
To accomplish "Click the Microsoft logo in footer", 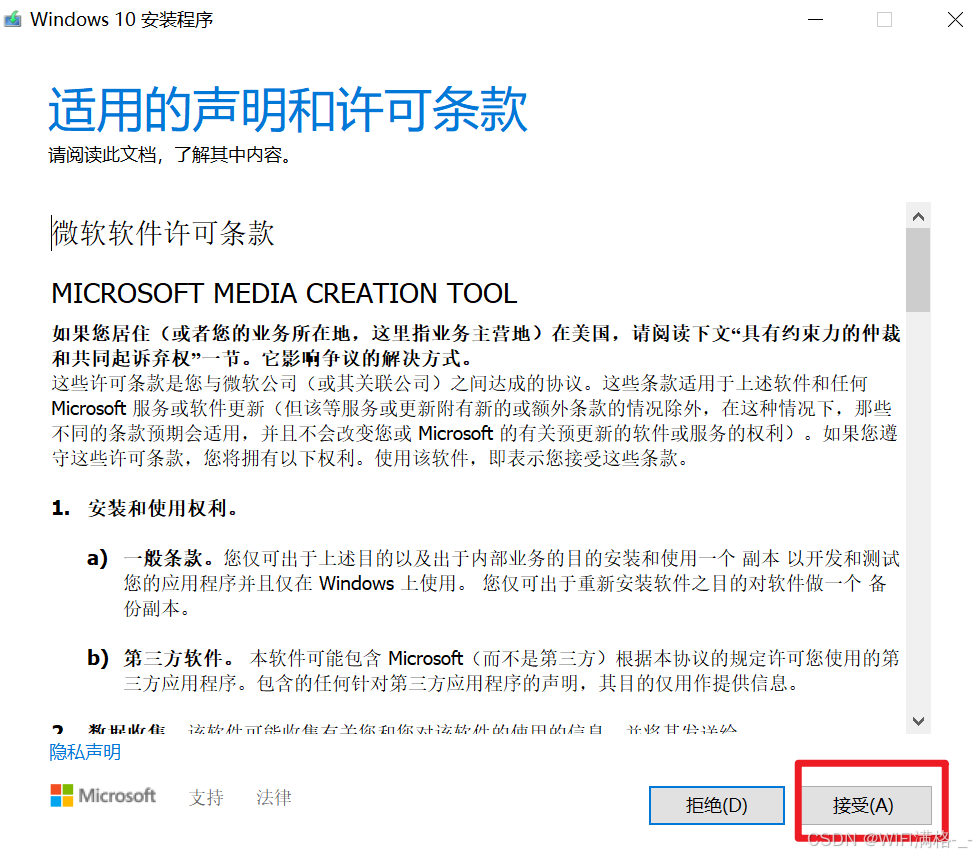I will coord(103,795).
